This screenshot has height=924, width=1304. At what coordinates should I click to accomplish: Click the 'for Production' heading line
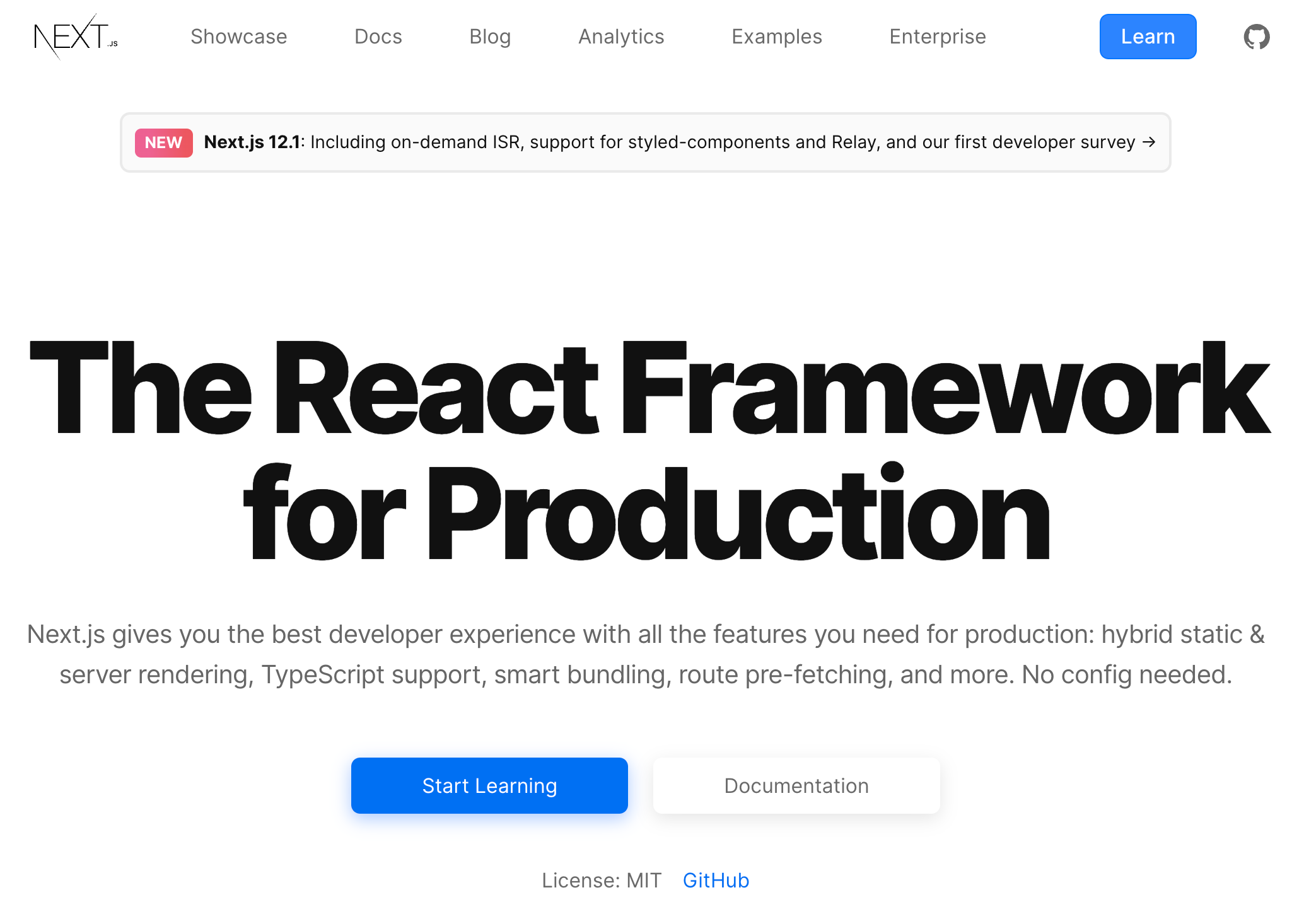click(646, 514)
